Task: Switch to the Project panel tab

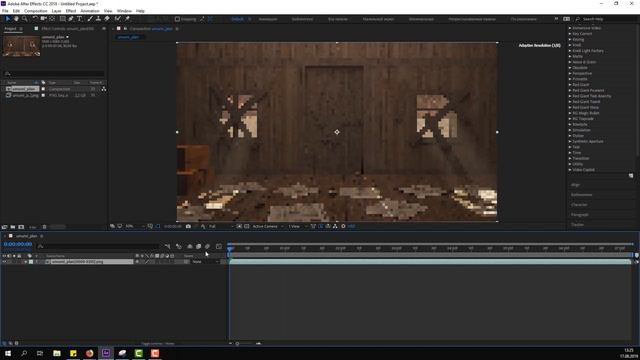Action: [x=11, y=29]
